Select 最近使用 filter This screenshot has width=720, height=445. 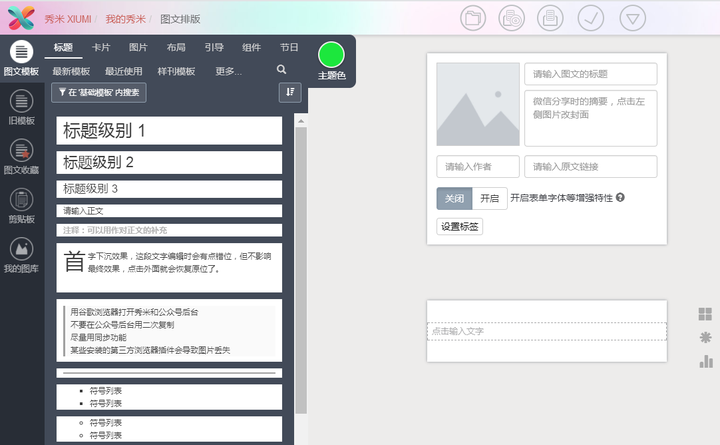(x=124, y=71)
